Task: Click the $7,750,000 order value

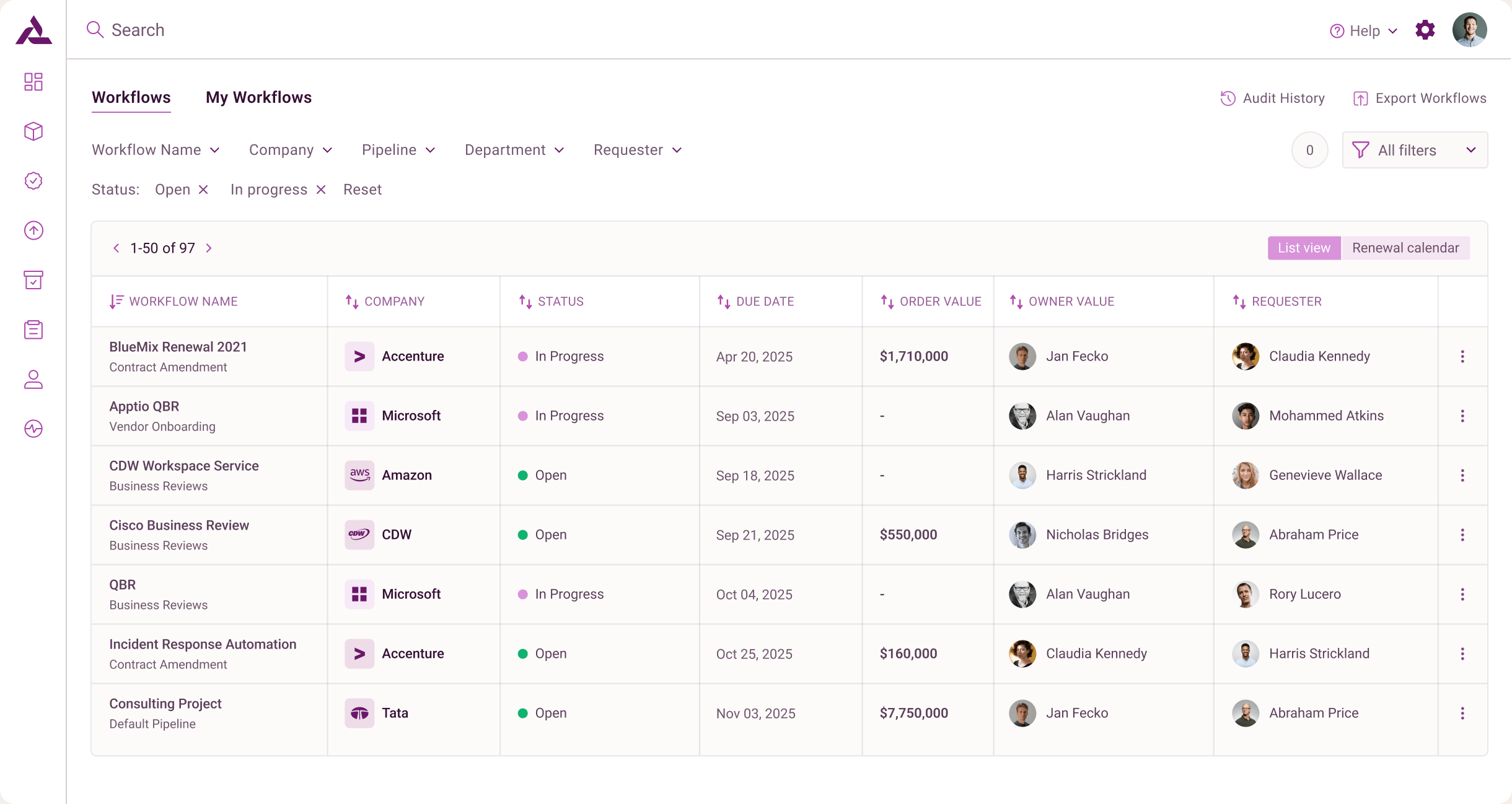Action: pos(914,713)
